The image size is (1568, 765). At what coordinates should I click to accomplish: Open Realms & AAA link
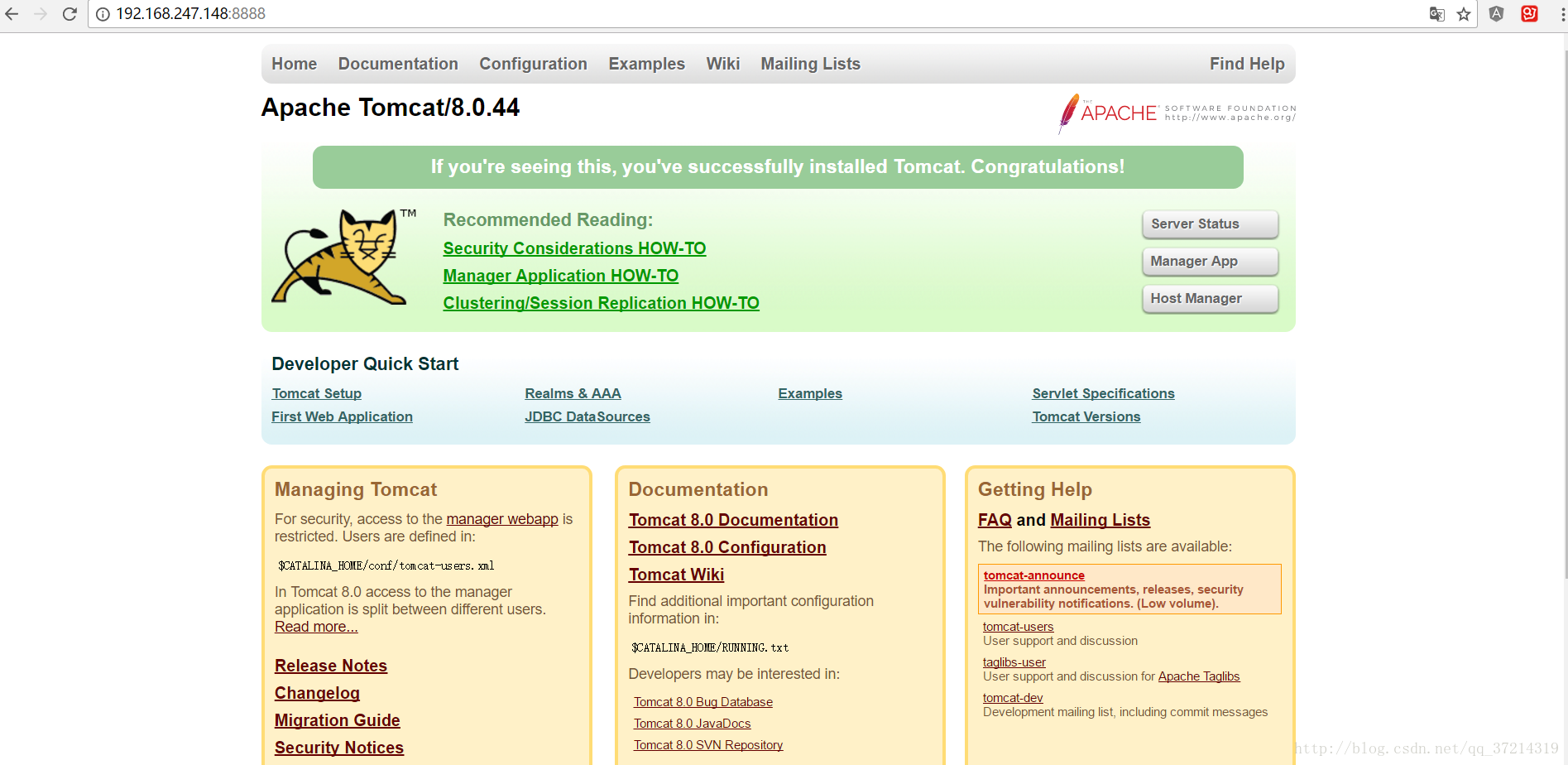coord(573,393)
